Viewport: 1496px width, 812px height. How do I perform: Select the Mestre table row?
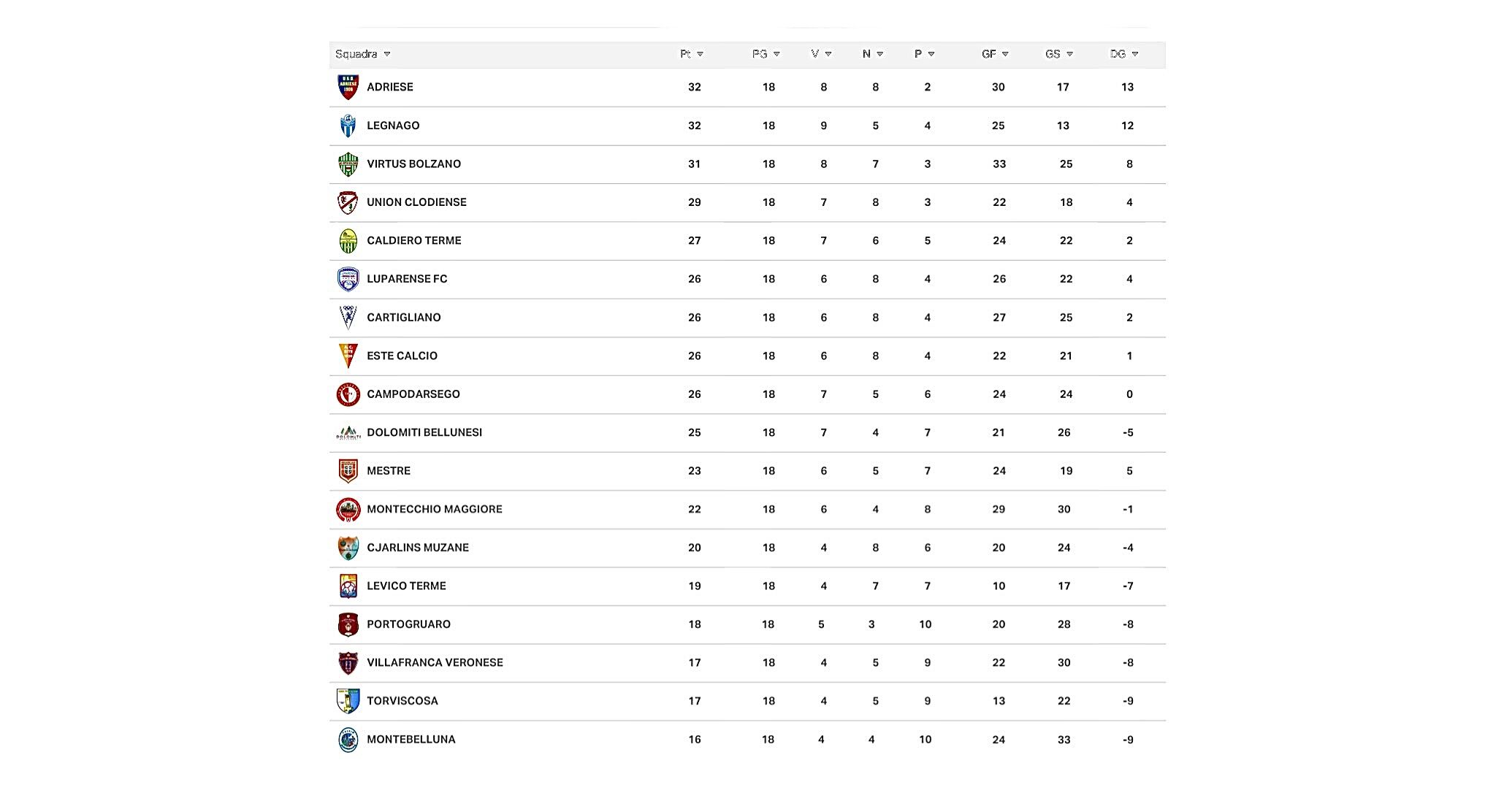(747, 471)
